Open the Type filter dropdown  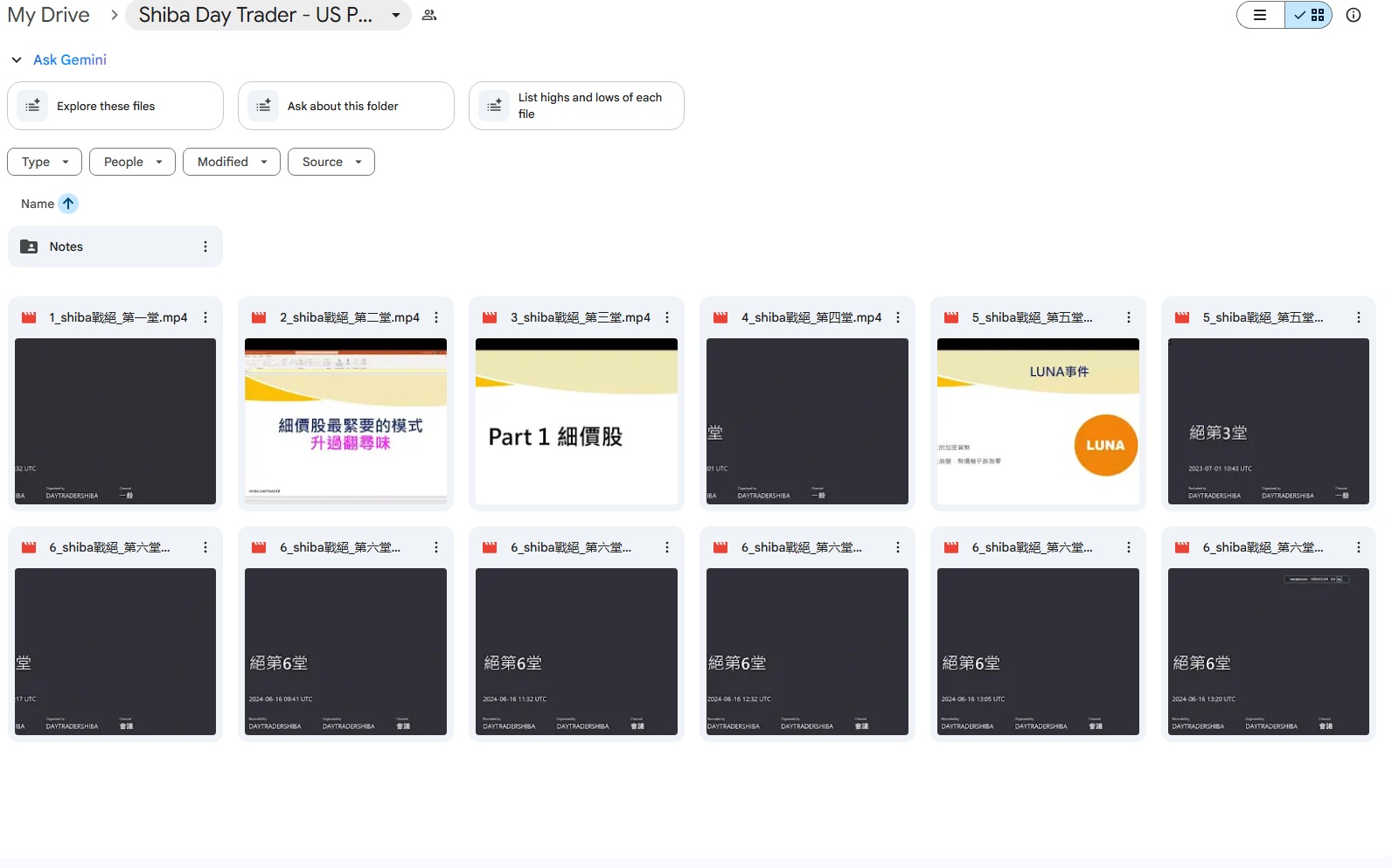[45, 162]
